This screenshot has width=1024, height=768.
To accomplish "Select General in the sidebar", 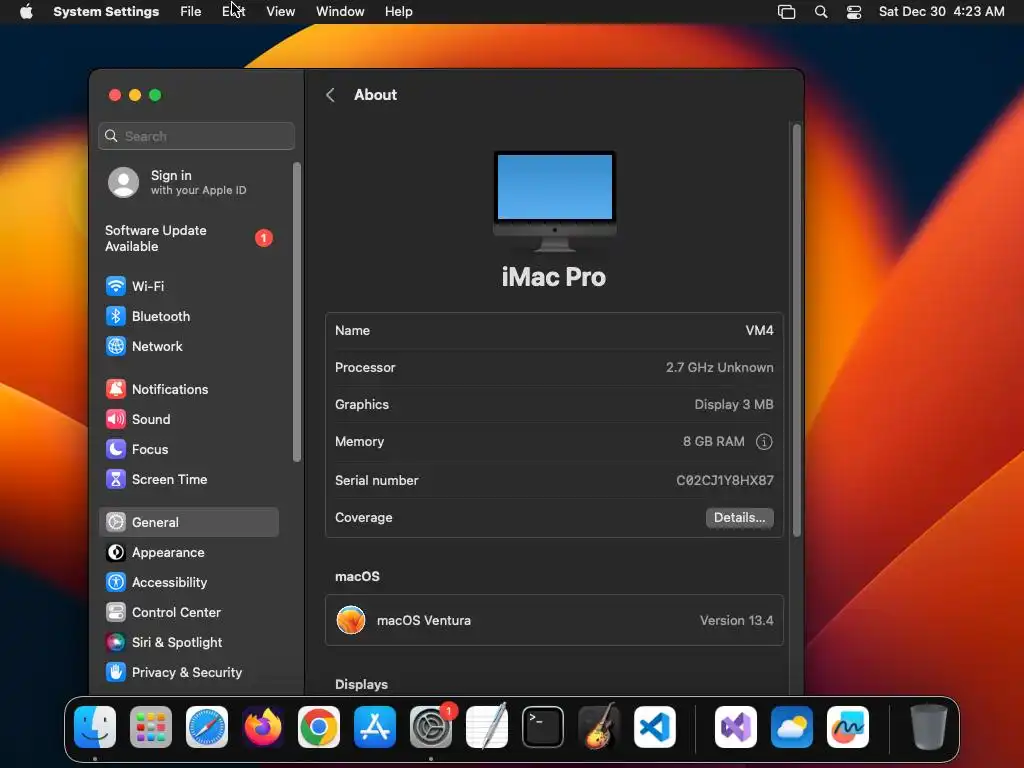I will coord(188,522).
